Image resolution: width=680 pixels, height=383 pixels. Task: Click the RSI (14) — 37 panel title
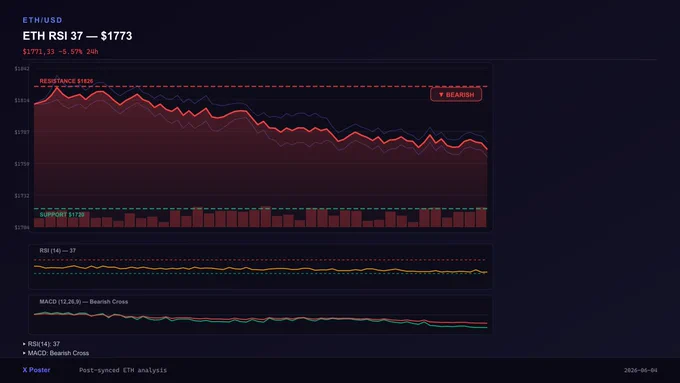[58, 251]
